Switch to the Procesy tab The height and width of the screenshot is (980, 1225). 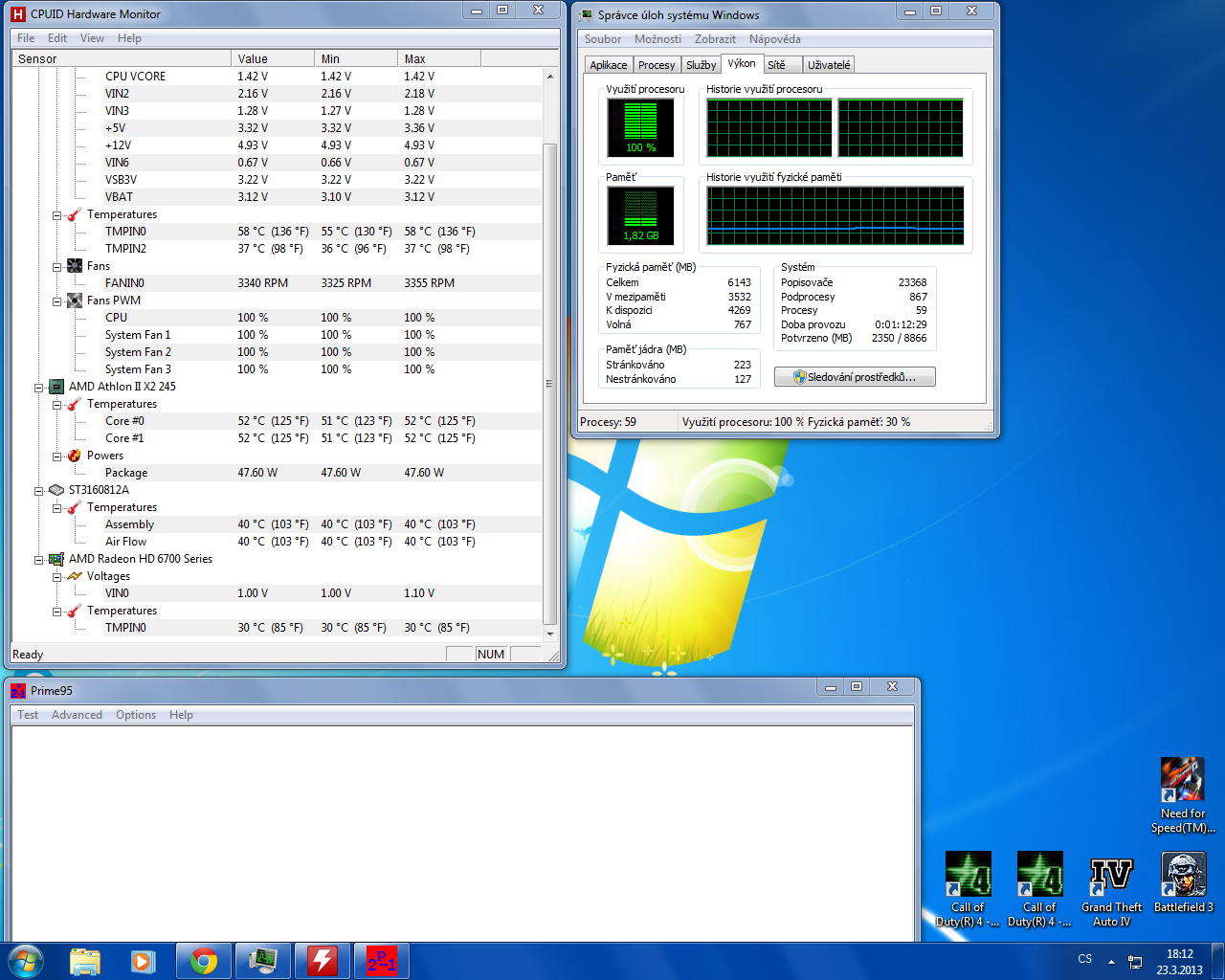point(657,65)
